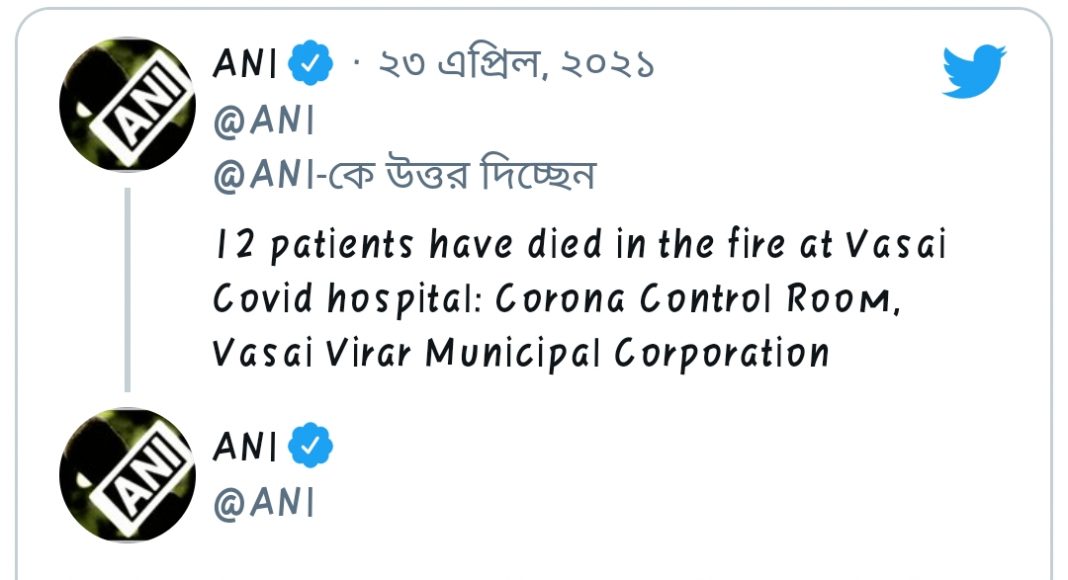Open the top ANI profile avatar

pyautogui.click(x=127, y=105)
